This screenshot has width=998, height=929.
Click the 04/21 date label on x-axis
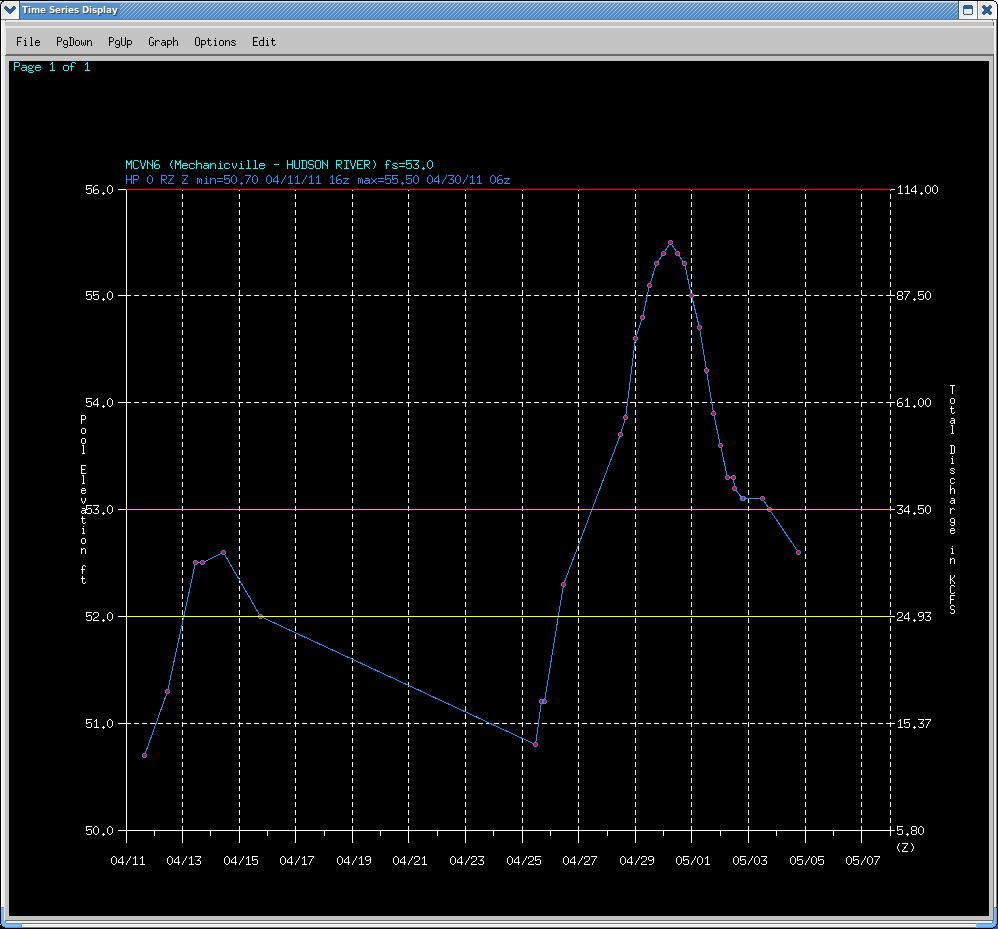410,861
